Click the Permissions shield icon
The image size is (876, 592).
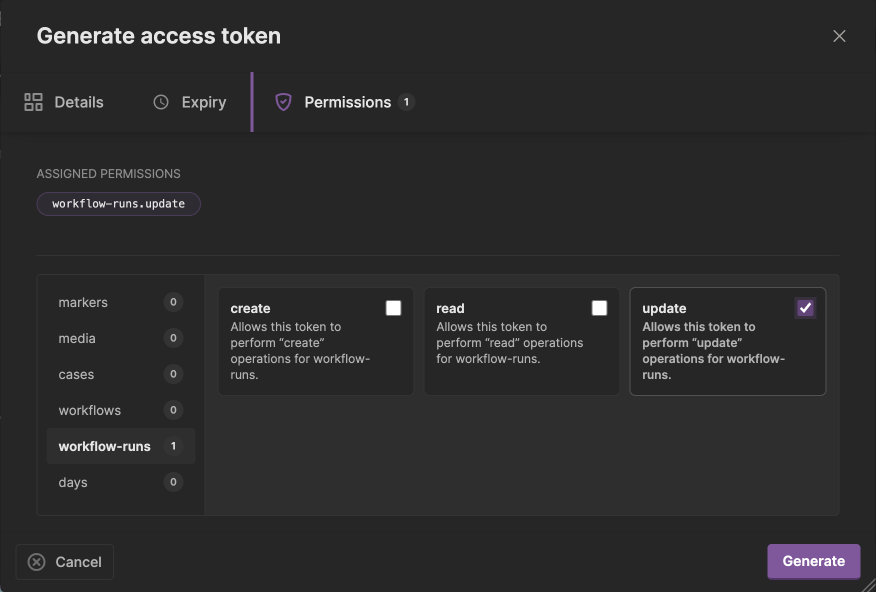pyautogui.click(x=283, y=102)
